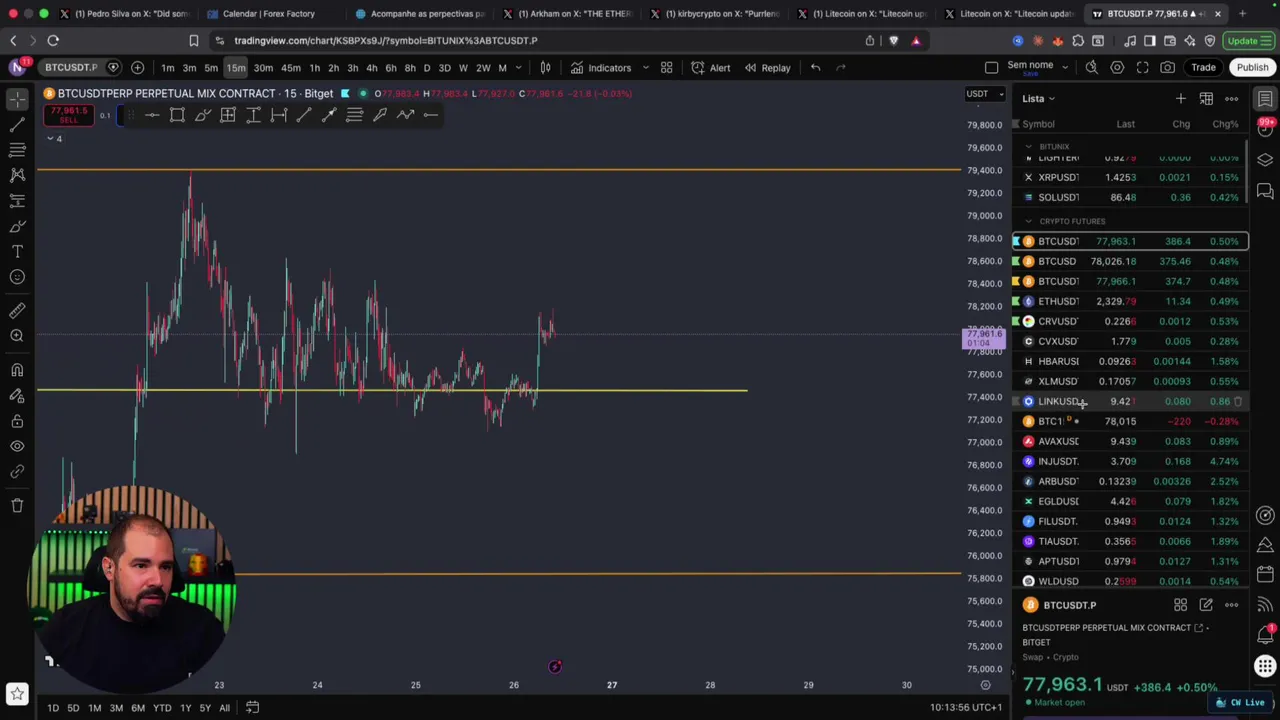Open the Sem nome layout dropdown
This screenshot has height=720, width=1280.
coord(1064,67)
